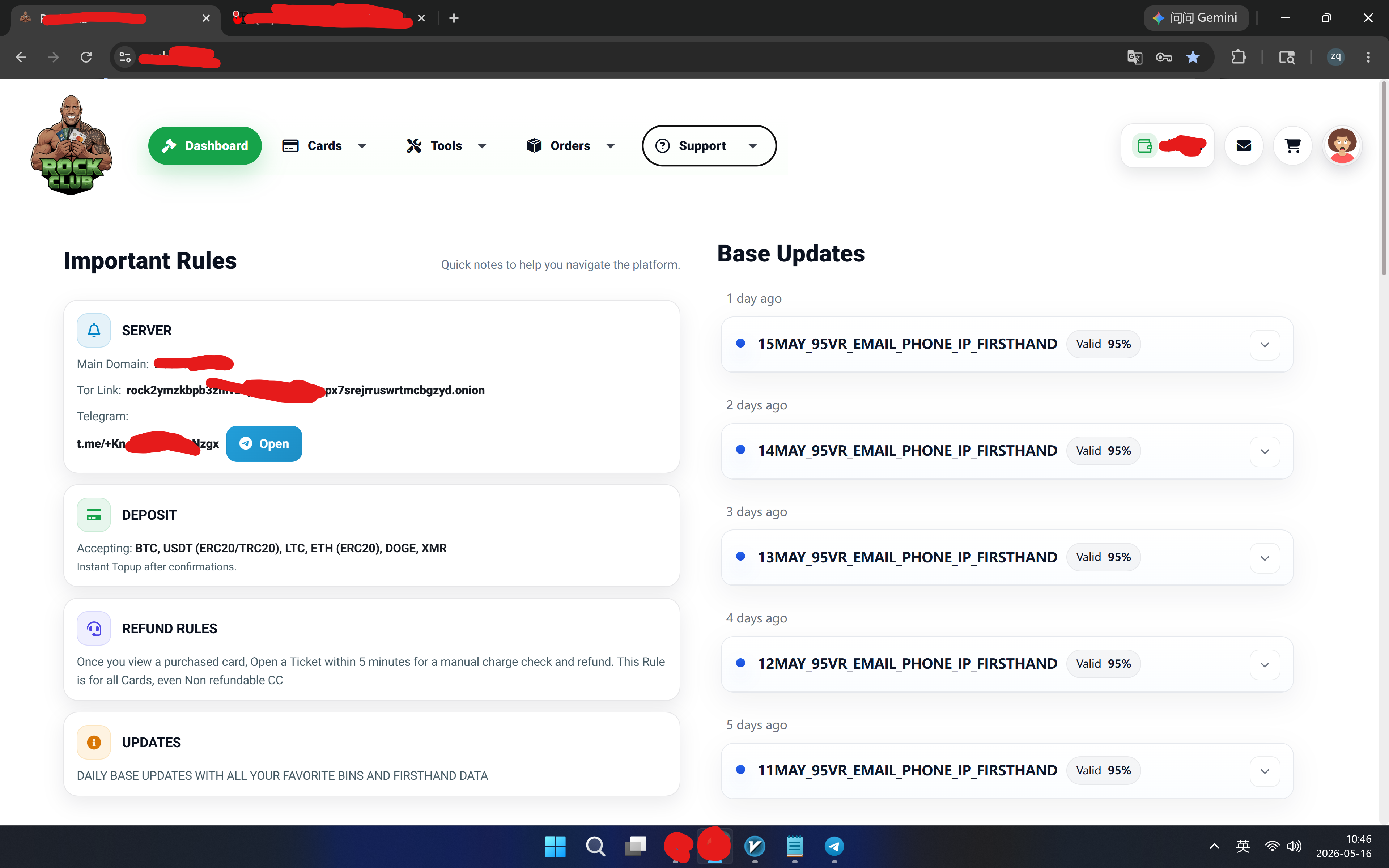
Task: Click the Telegram Open button
Action: click(x=264, y=444)
